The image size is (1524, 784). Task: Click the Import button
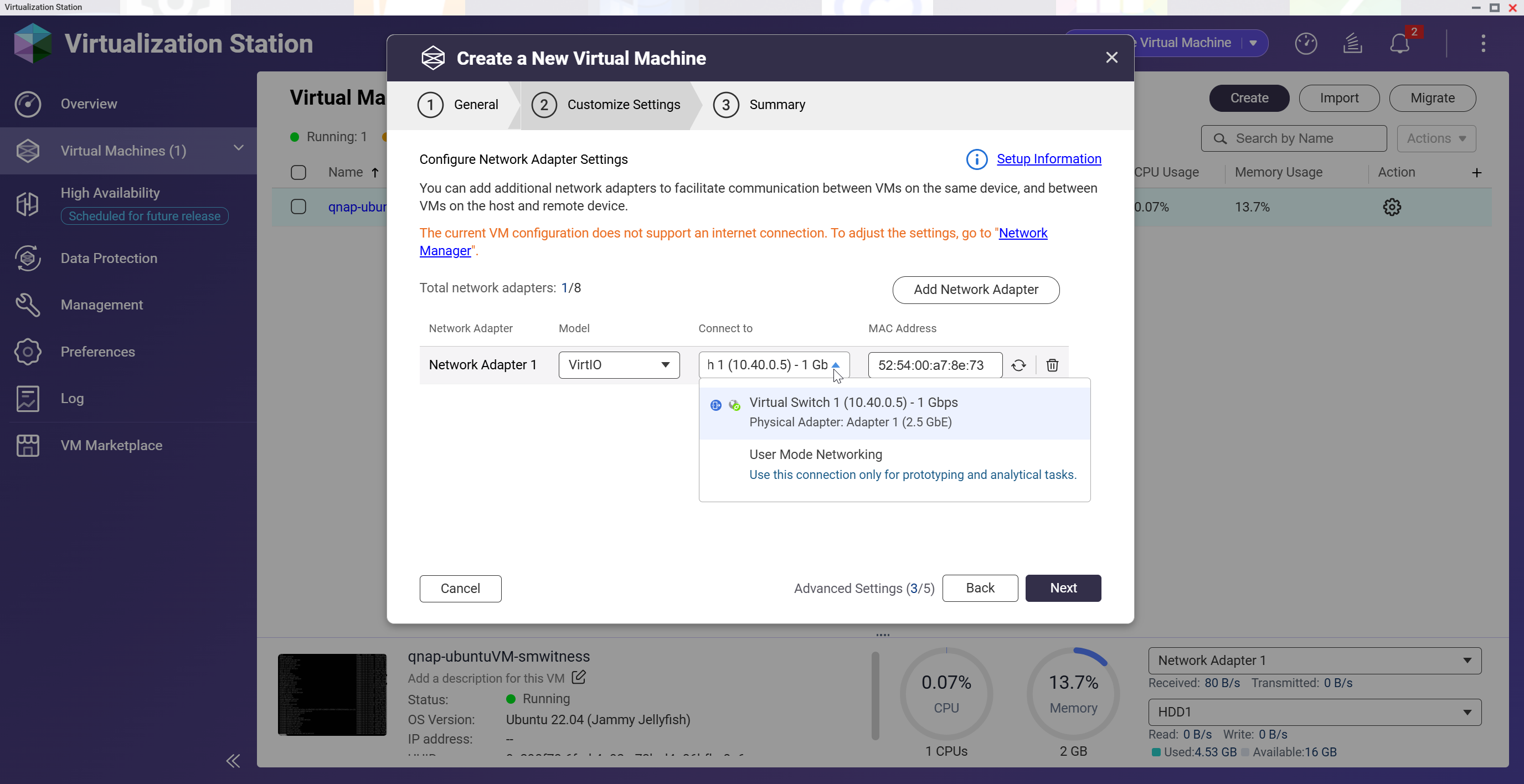pyautogui.click(x=1339, y=98)
